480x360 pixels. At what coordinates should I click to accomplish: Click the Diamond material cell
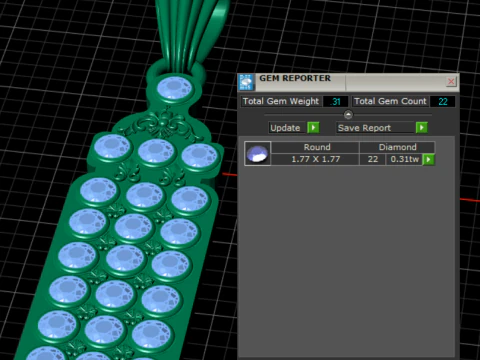[397, 147]
